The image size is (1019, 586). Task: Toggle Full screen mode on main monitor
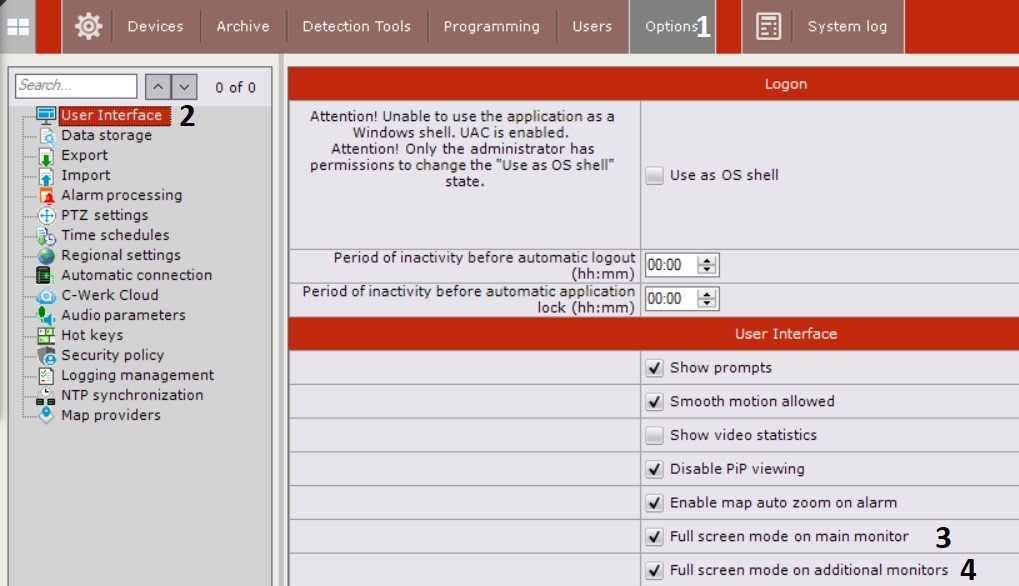[654, 537]
